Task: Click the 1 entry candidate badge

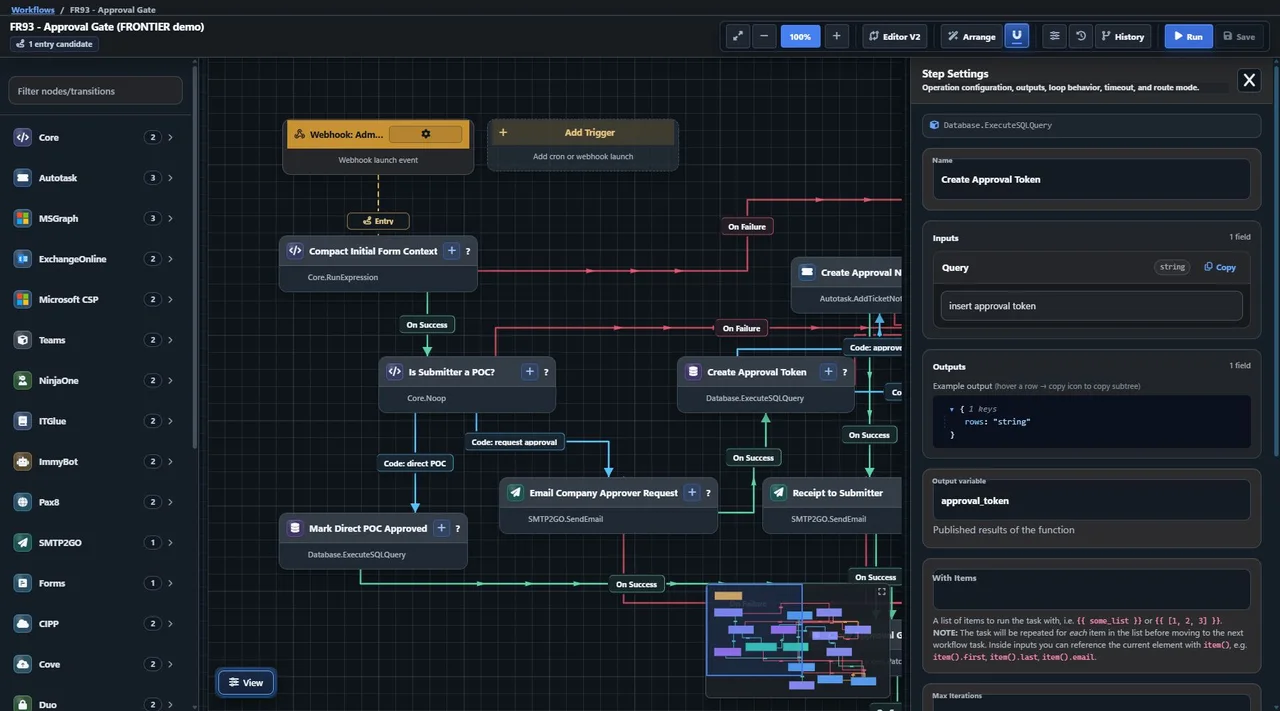Action: pyautogui.click(x=54, y=44)
